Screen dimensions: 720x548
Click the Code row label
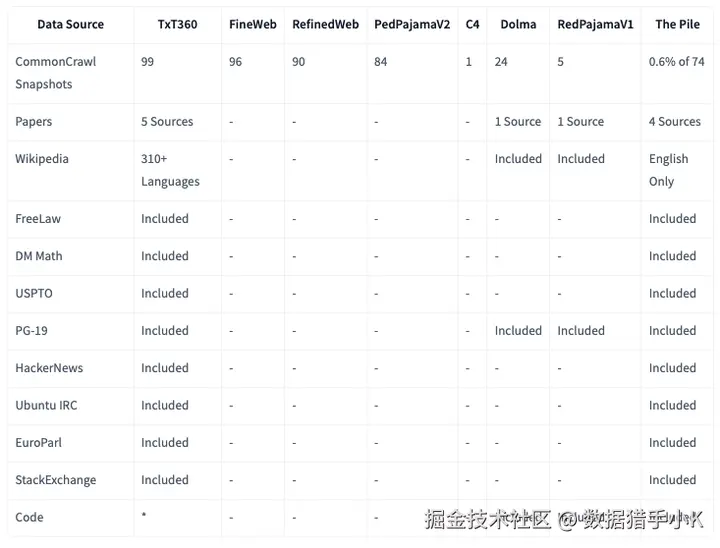[x=29, y=517]
